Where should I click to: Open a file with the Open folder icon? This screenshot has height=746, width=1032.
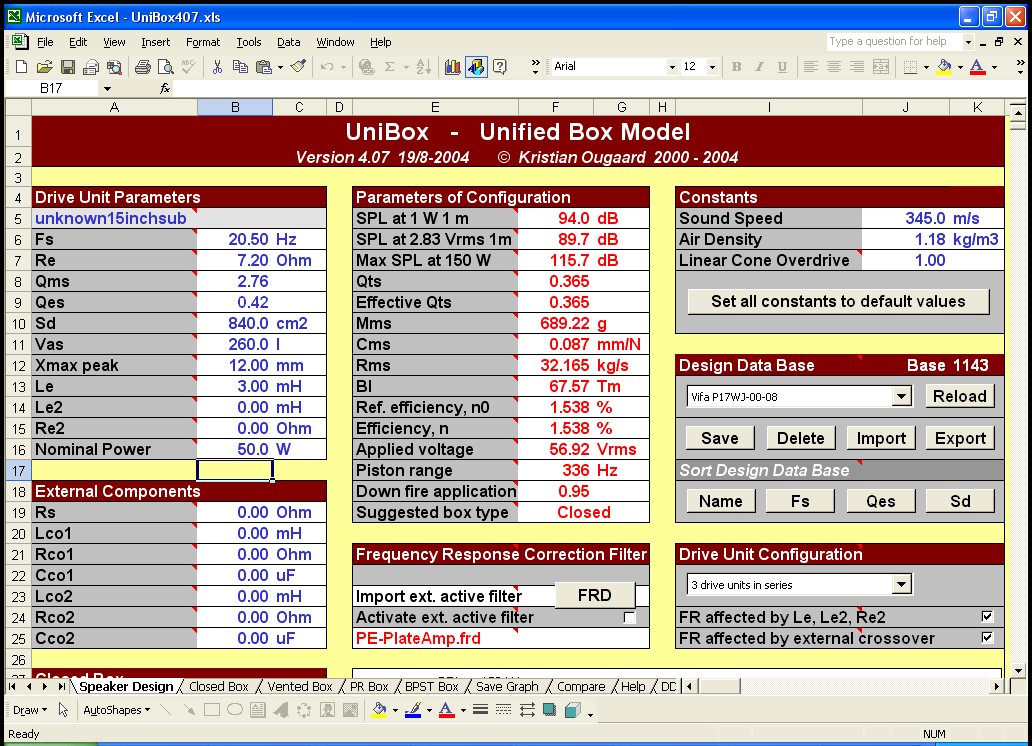[x=44, y=67]
